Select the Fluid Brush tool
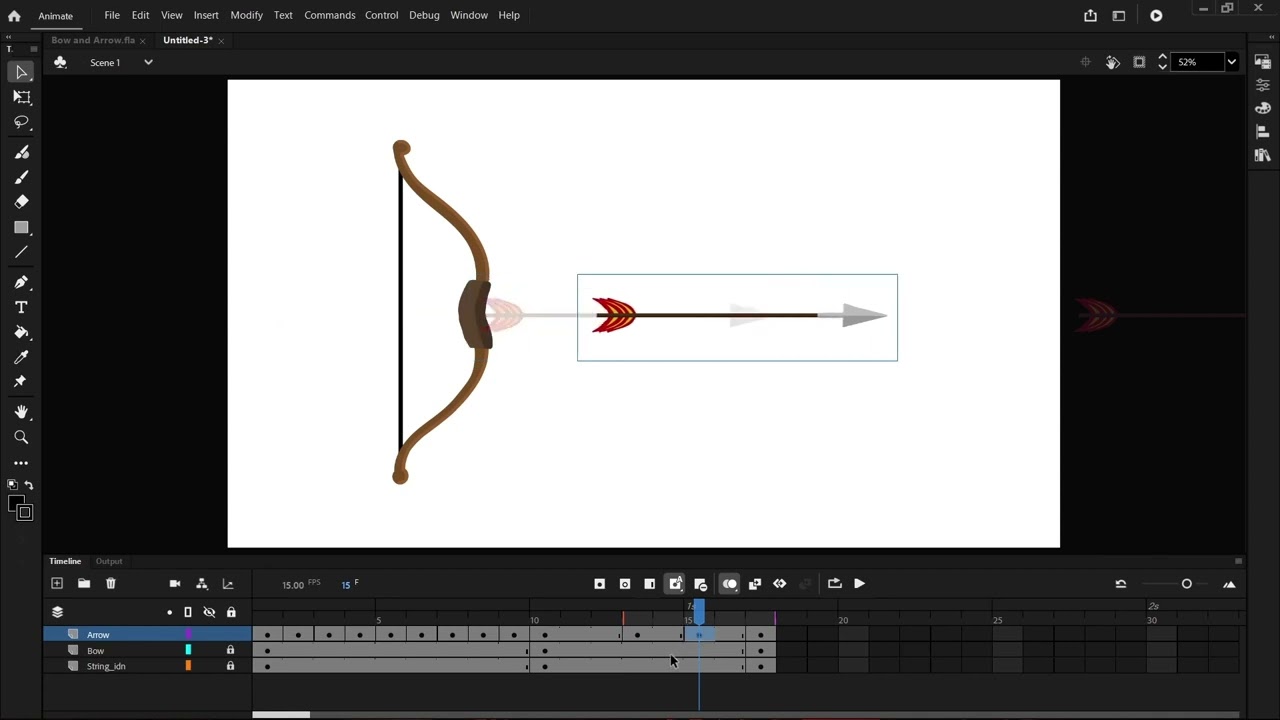The image size is (1280, 720). point(21,152)
